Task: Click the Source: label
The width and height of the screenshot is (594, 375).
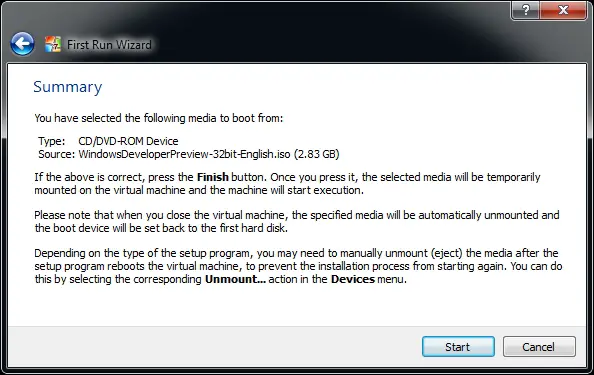Action: point(56,154)
